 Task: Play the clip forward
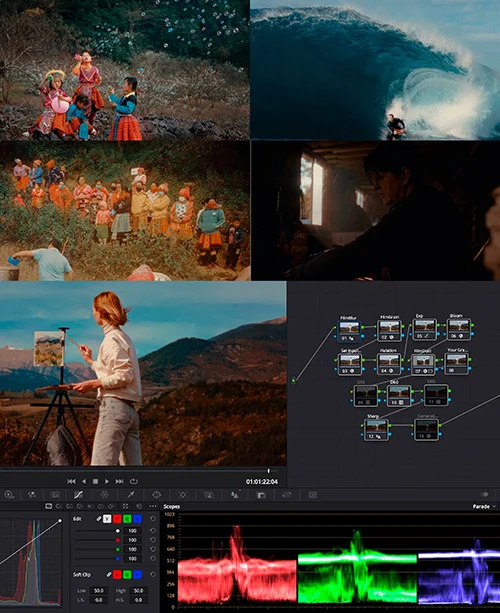pyautogui.click(x=107, y=481)
